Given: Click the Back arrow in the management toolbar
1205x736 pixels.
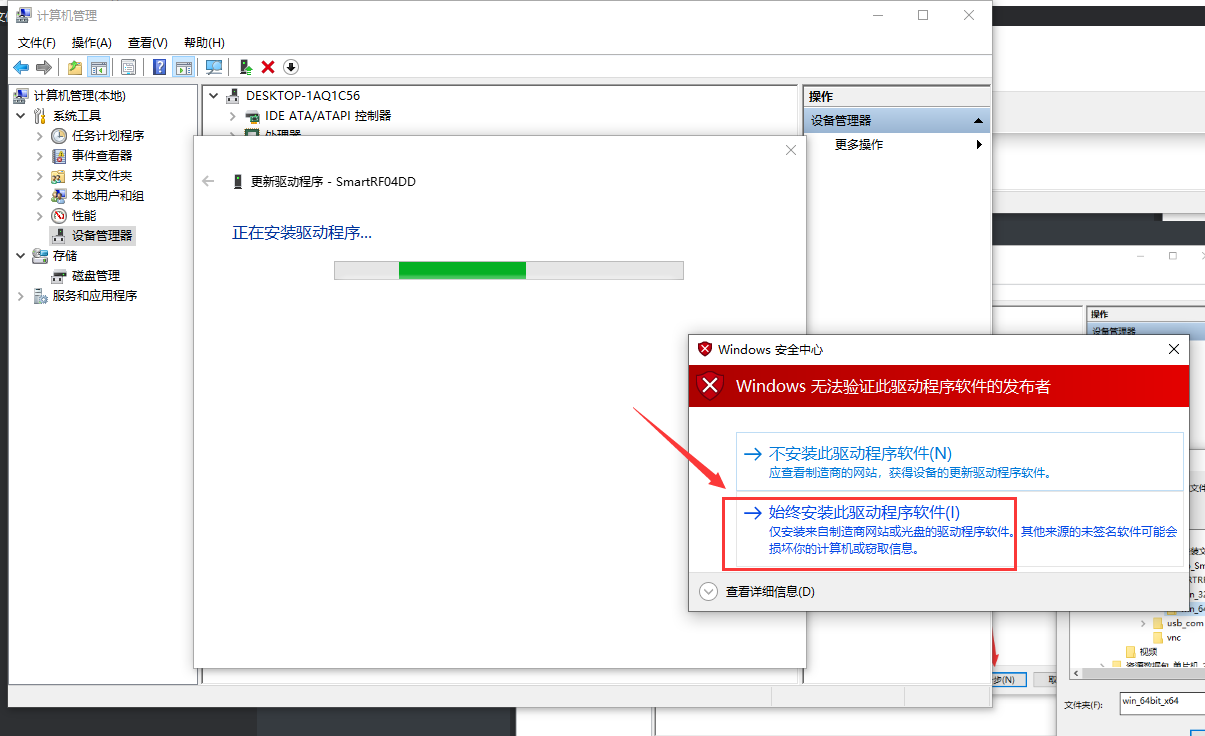Looking at the screenshot, I should tap(21, 67).
